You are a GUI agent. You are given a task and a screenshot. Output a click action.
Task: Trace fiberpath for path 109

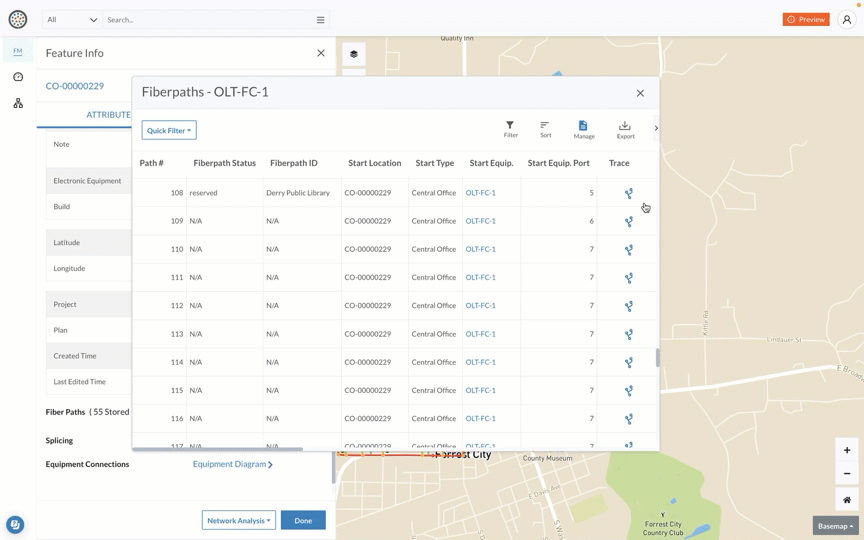(628, 222)
